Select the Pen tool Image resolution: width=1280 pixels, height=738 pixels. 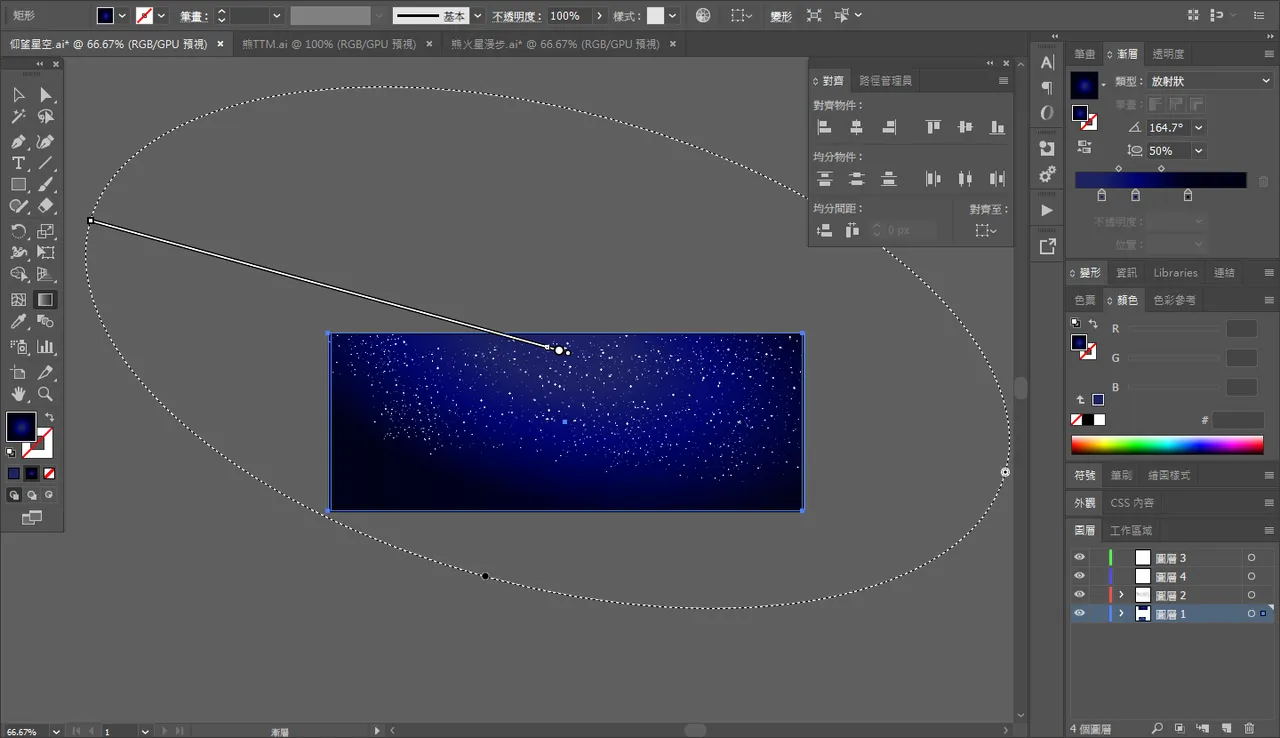(19, 142)
